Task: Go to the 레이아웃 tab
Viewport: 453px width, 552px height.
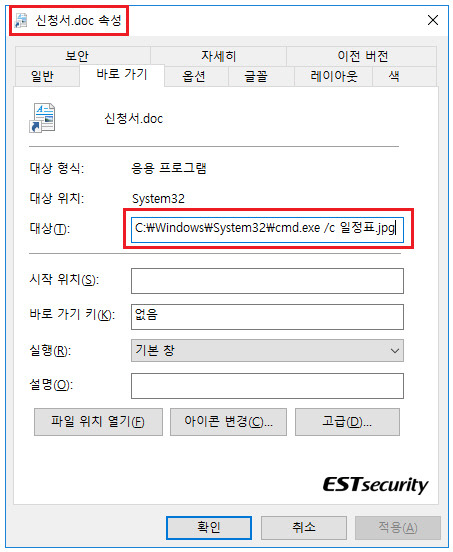Action: (x=333, y=76)
